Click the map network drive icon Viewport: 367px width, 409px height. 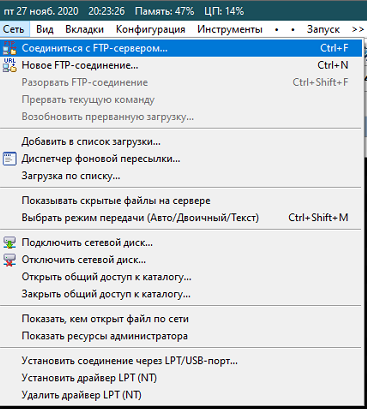[x=9, y=243]
